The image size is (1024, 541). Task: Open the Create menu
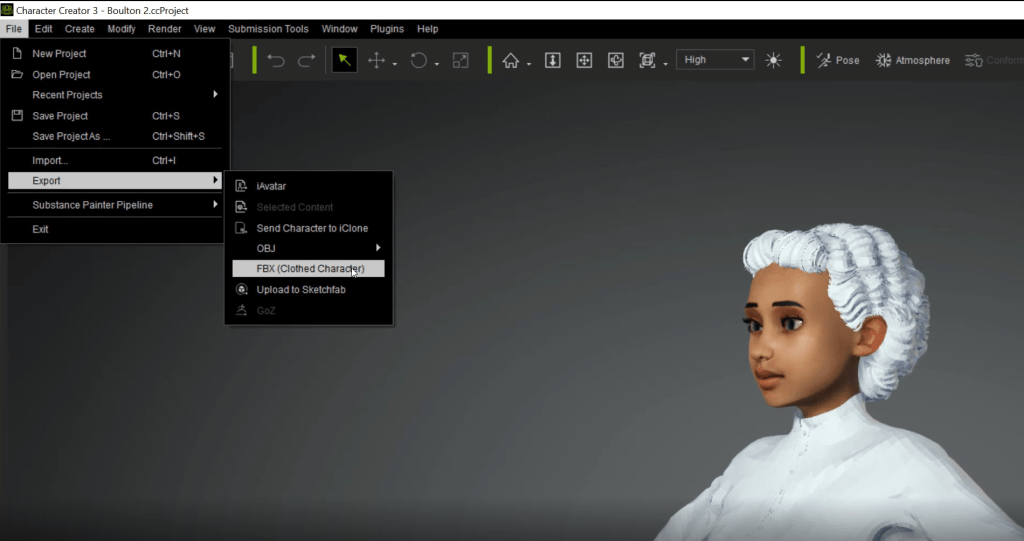[x=80, y=29]
